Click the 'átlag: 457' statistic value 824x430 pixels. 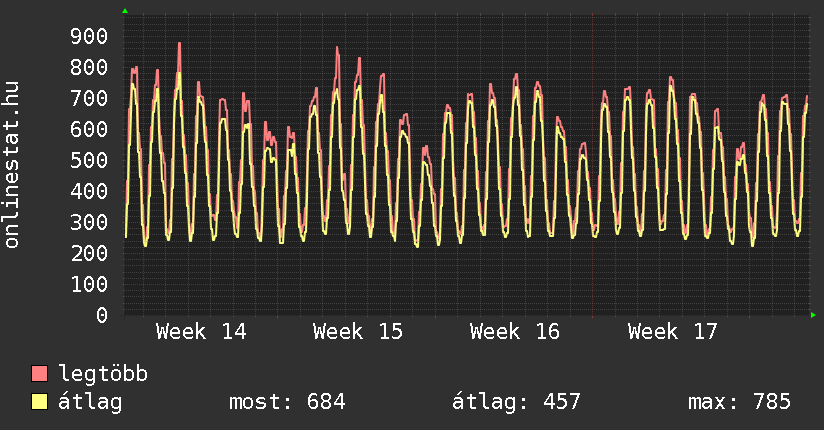pos(516,402)
